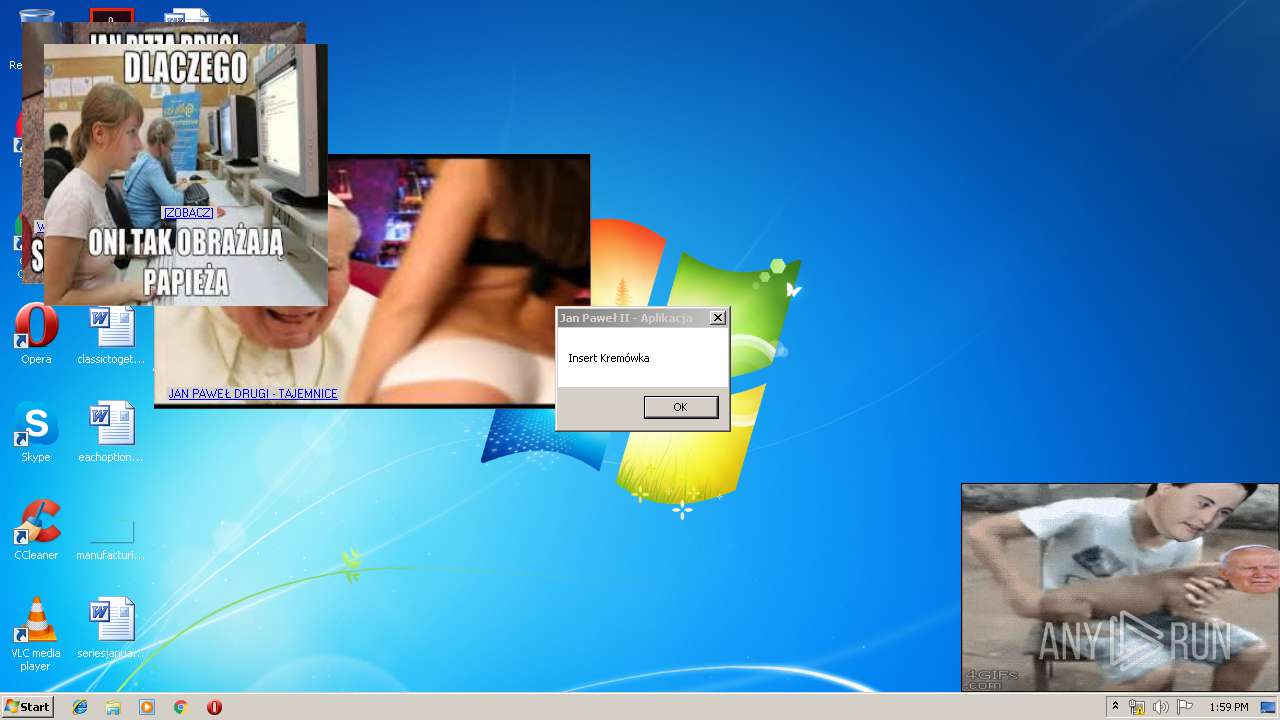Open the network tray icon
1280x720 pixels.
[1137, 707]
